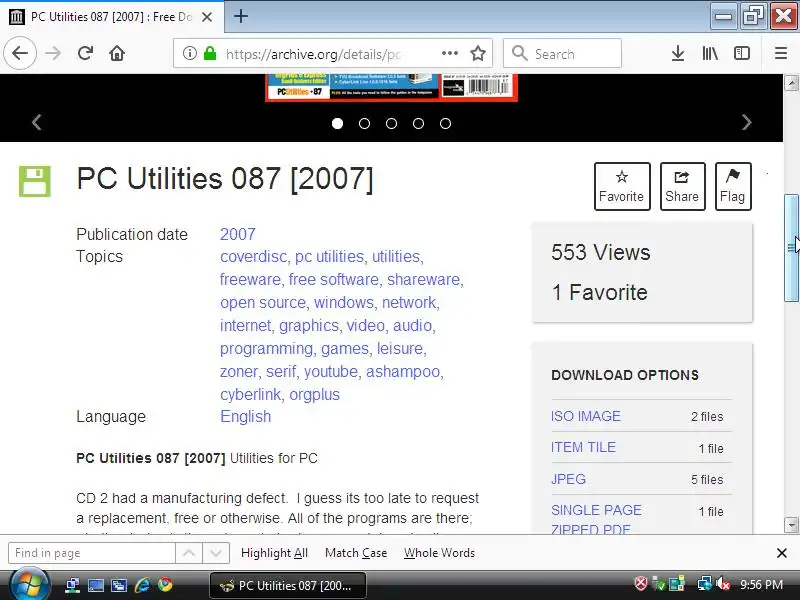
Task: Select the fourth carousel dot
Action: coord(418,123)
